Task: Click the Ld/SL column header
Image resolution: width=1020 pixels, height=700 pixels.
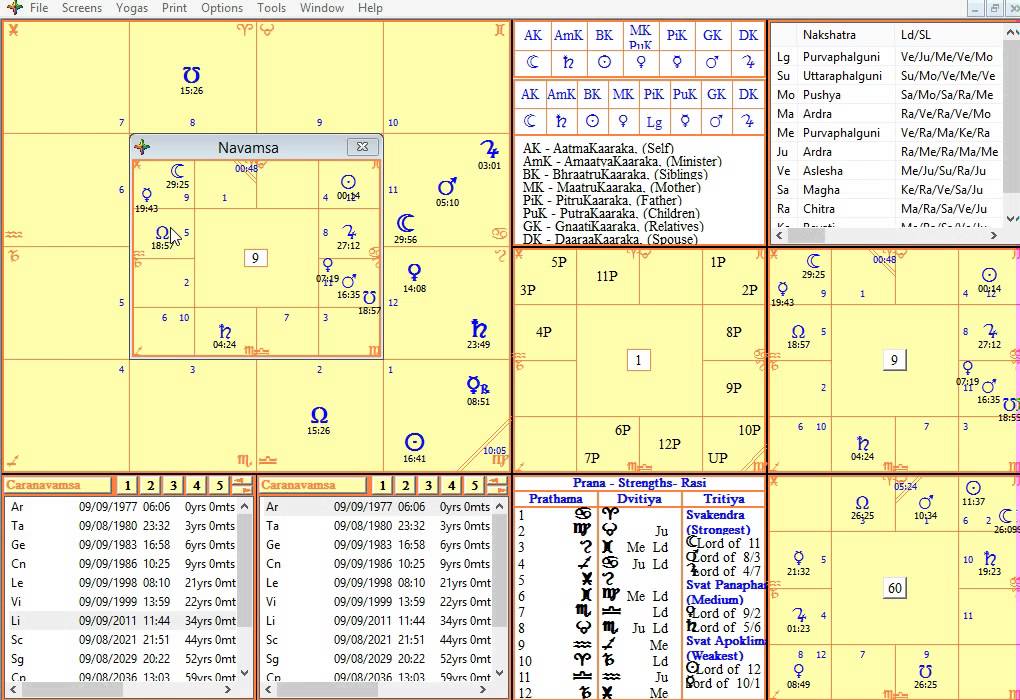Action: (x=915, y=35)
